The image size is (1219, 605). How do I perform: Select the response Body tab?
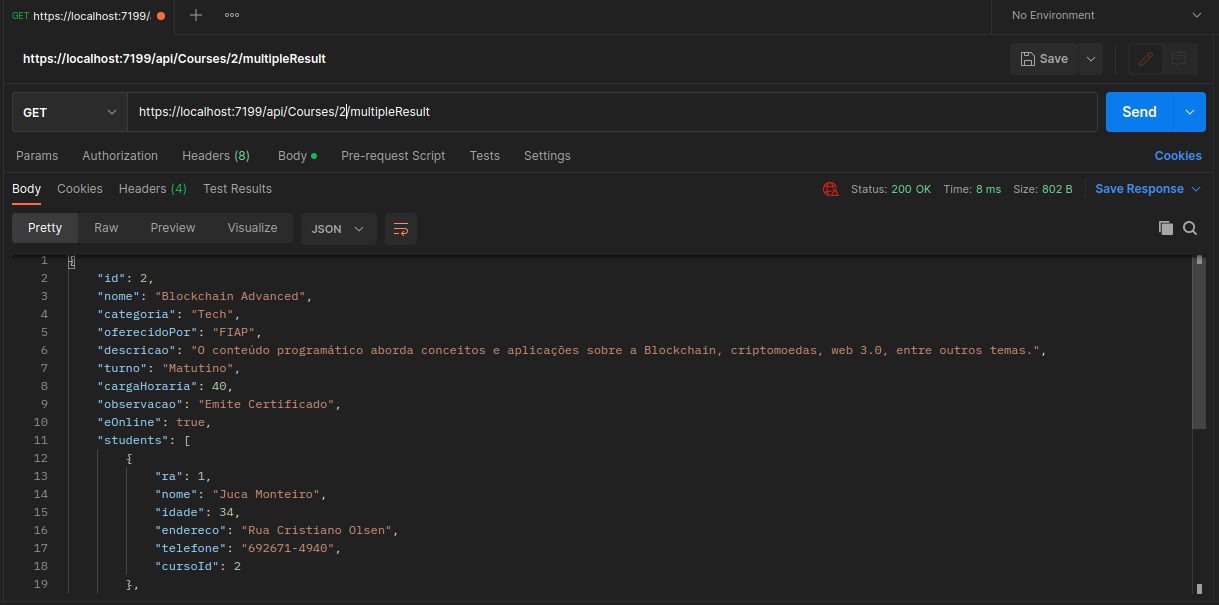click(26, 189)
